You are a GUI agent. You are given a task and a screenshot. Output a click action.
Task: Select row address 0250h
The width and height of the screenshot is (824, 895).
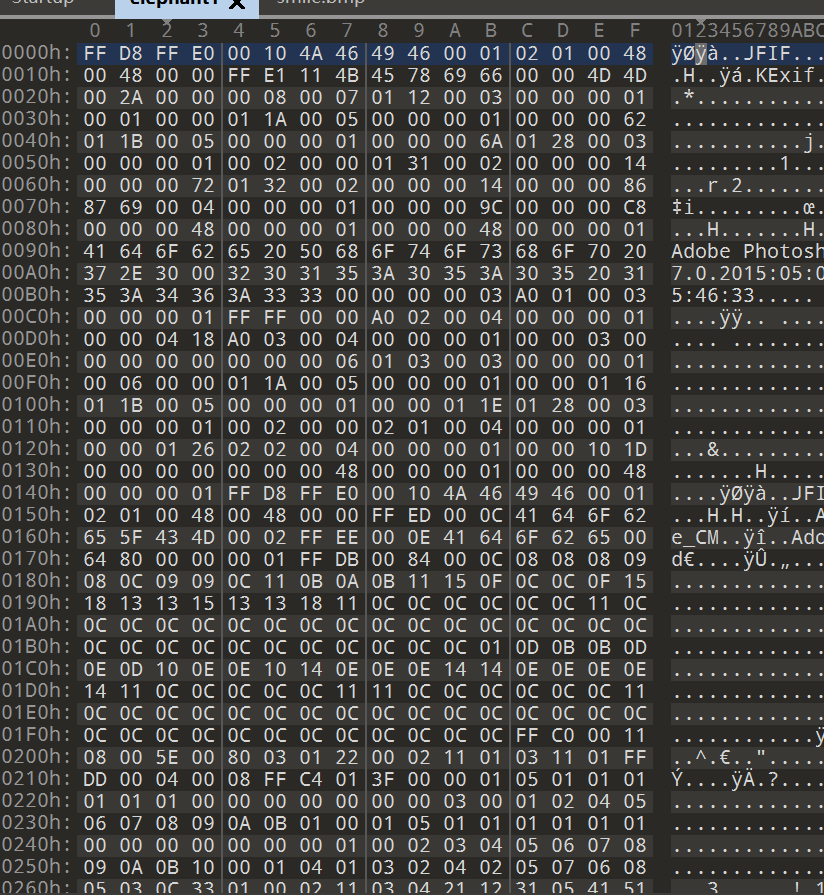37,867
